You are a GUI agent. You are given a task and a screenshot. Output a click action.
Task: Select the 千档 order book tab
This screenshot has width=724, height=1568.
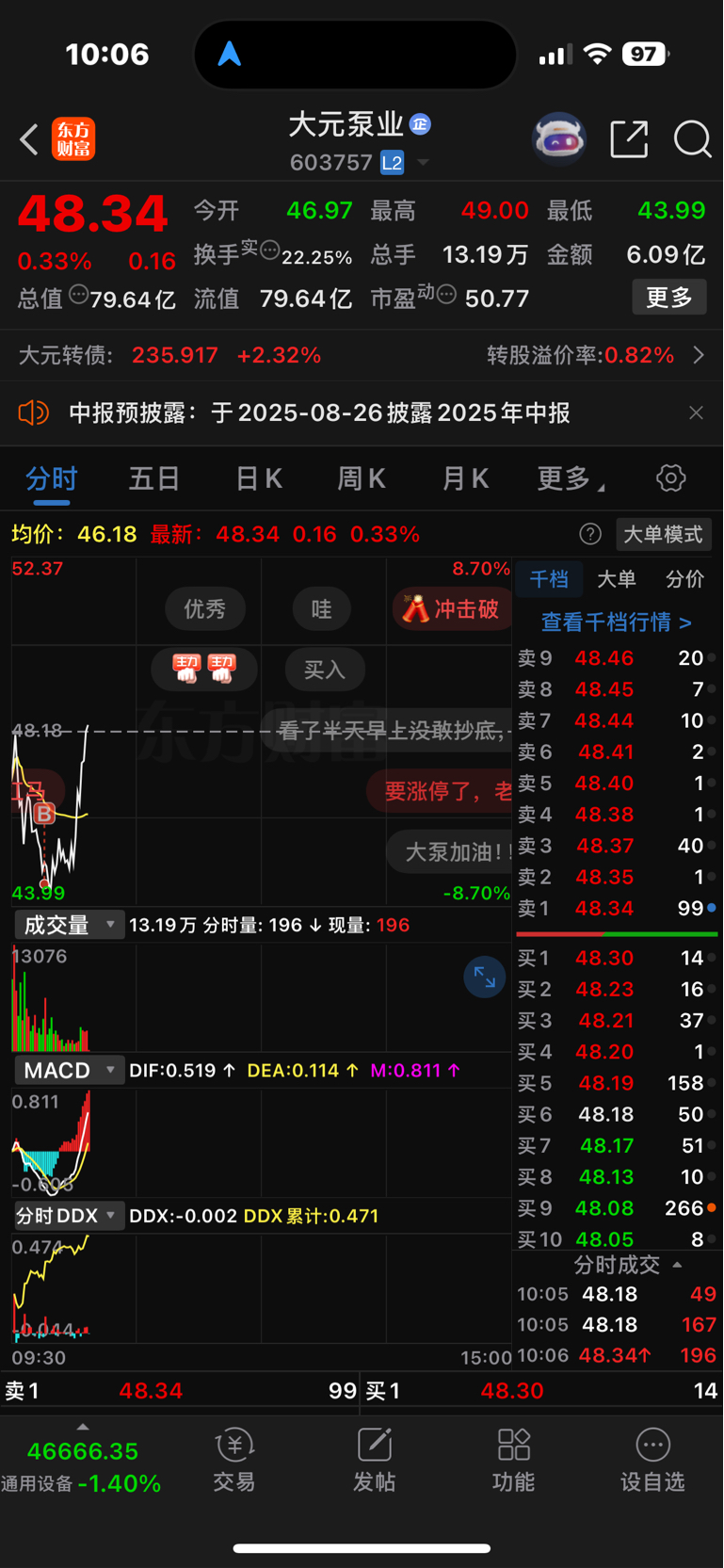click(x=549, y=578)
